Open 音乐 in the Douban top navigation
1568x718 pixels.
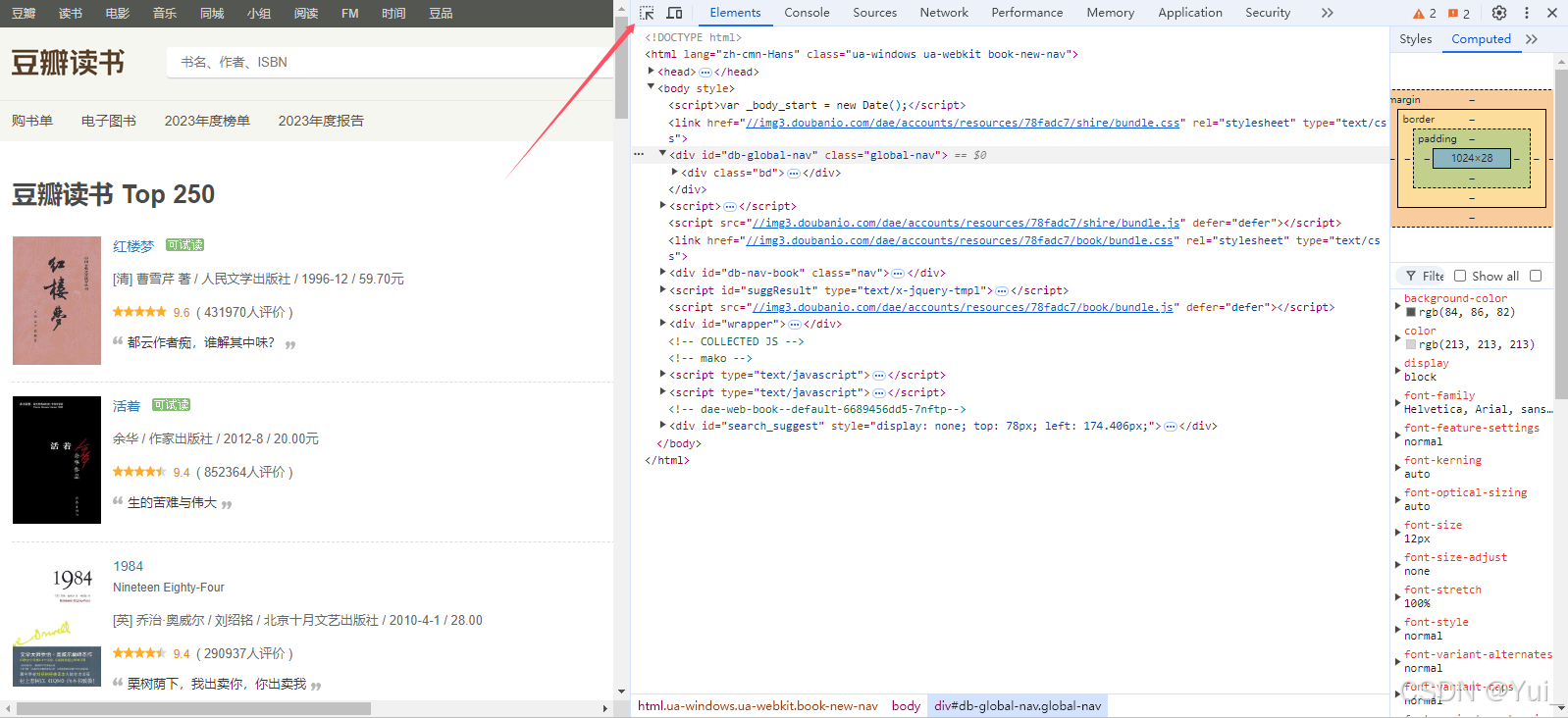pos(165,14)
